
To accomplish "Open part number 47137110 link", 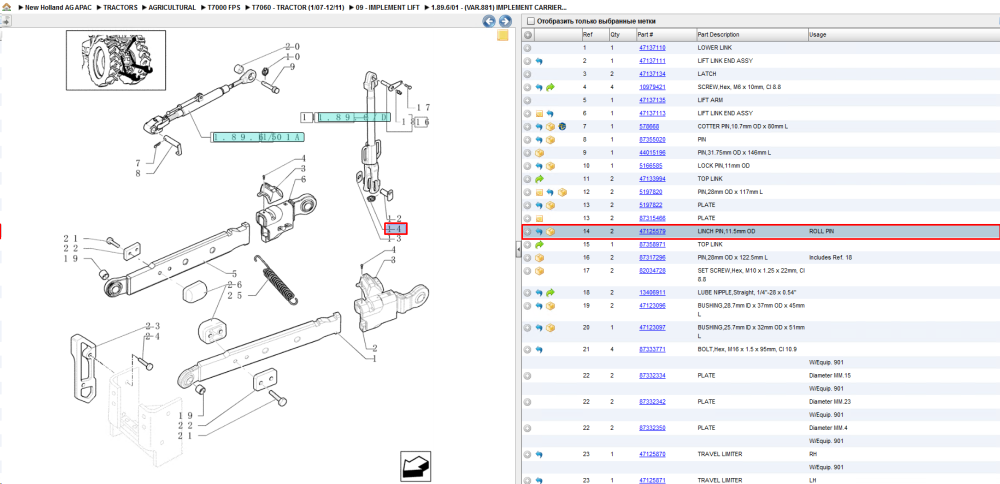I will [652, 48].
